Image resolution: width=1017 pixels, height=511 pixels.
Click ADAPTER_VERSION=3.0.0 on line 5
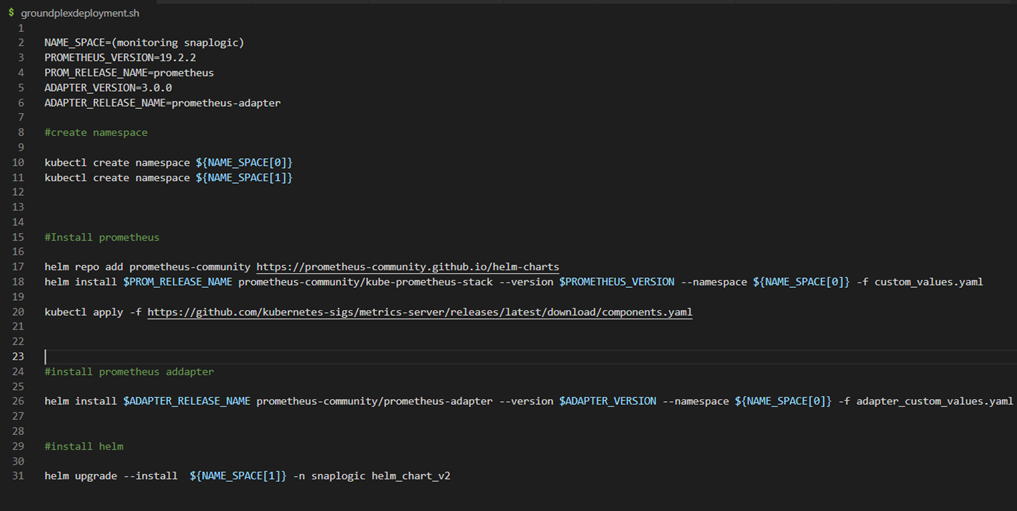108,88
